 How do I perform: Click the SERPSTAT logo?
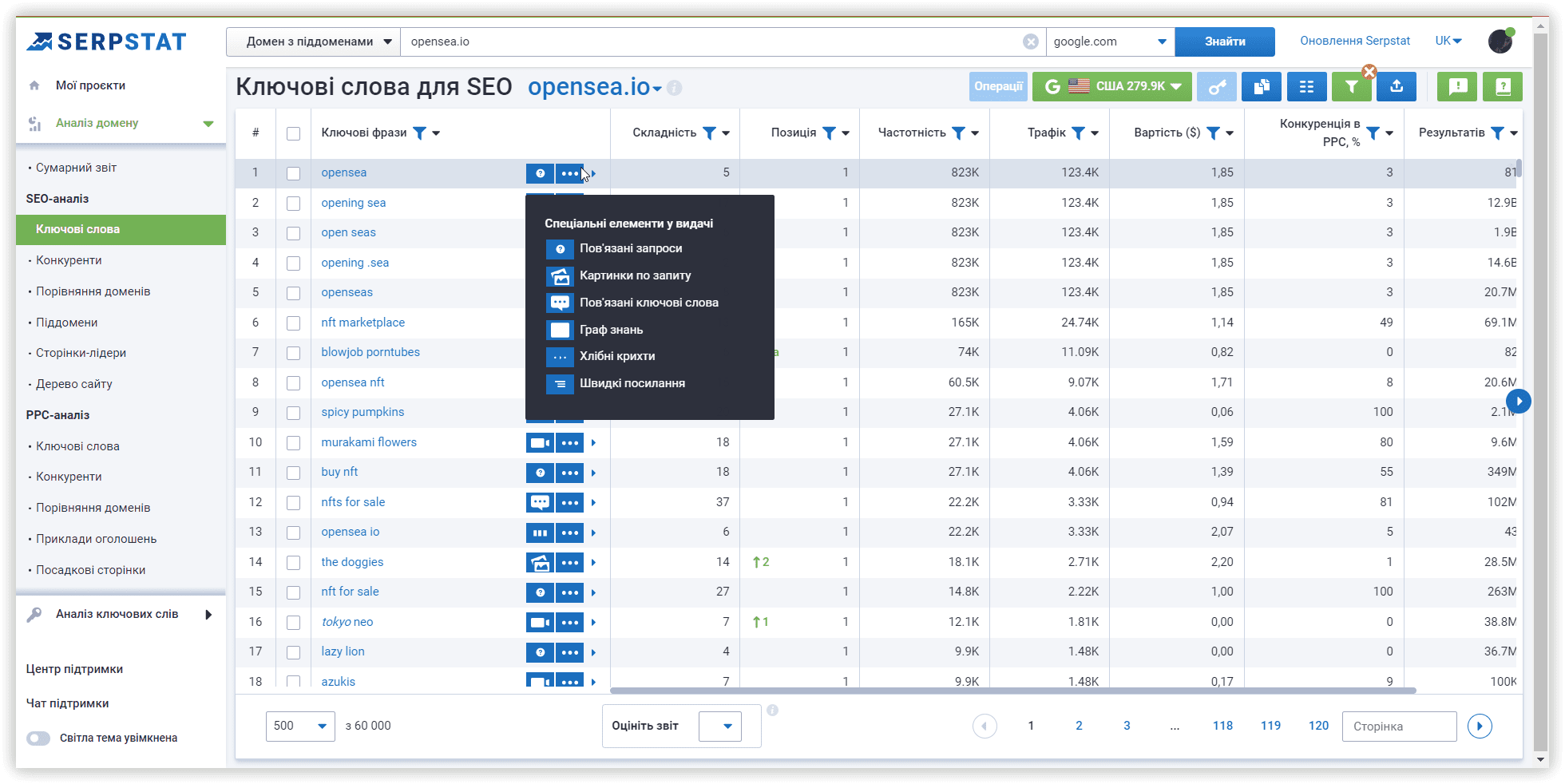[106, 42]
